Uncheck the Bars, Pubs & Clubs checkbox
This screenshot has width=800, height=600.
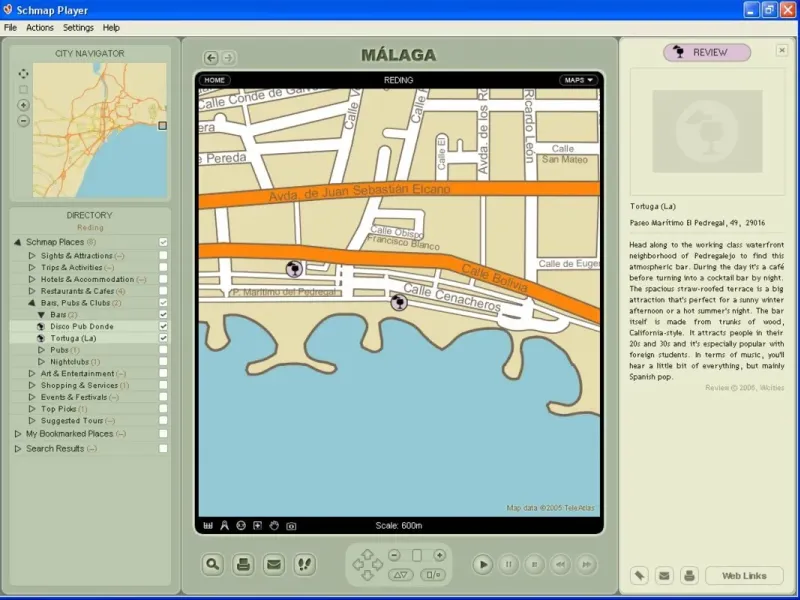pos(163,303)
